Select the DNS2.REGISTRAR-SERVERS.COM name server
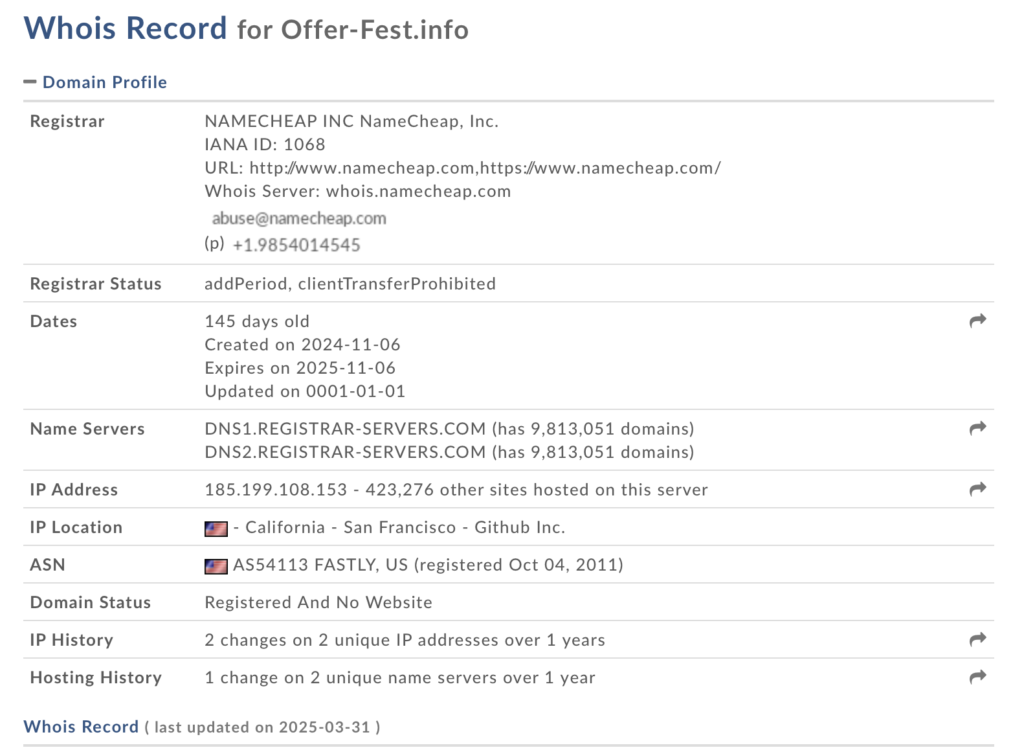This screenshot has height=750, width=1024. pyautogui.click(x=346, y=452)
